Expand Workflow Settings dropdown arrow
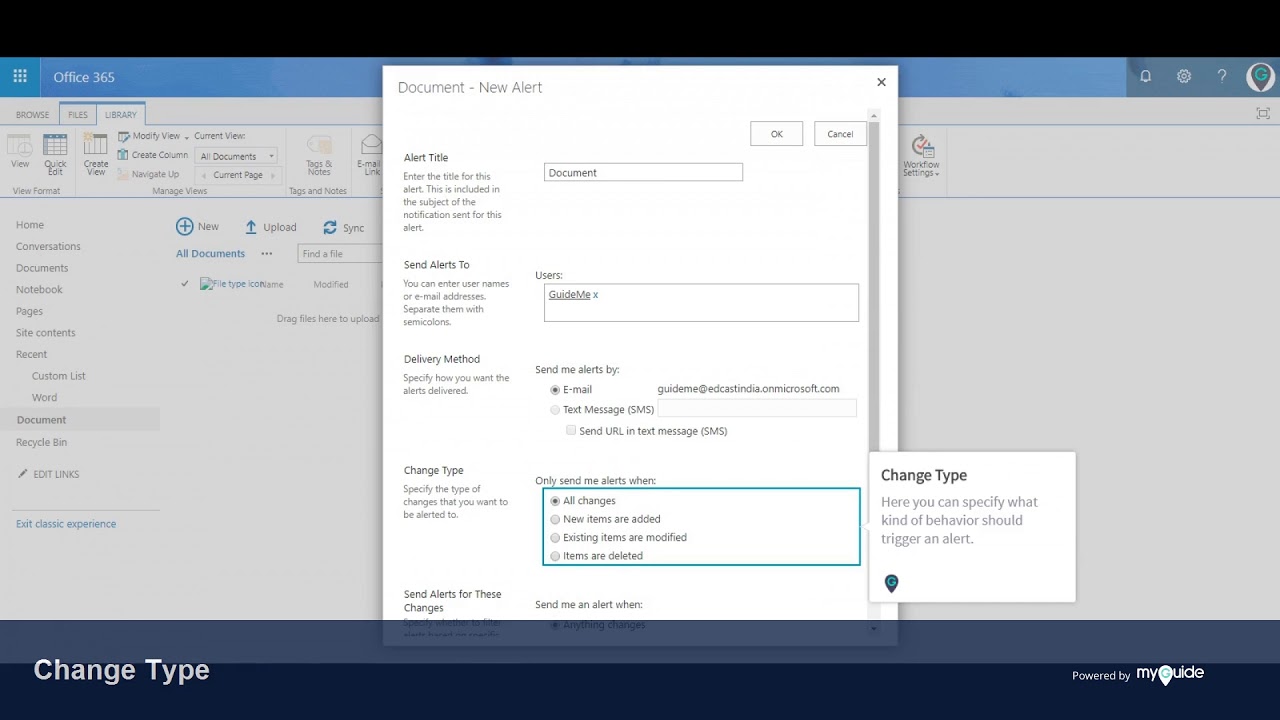 click(937, 174)
